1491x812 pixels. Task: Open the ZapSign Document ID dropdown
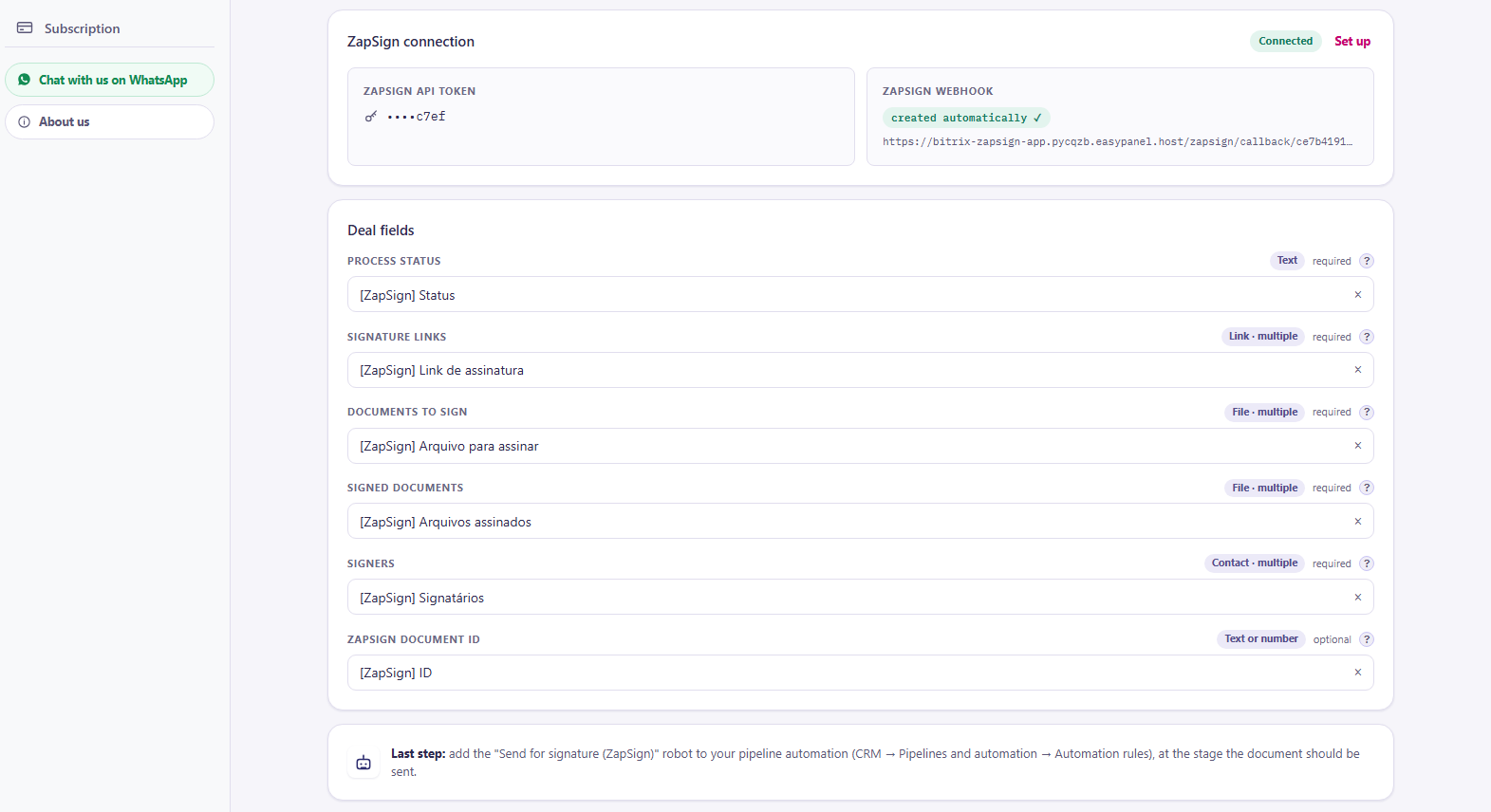(861, 673)
